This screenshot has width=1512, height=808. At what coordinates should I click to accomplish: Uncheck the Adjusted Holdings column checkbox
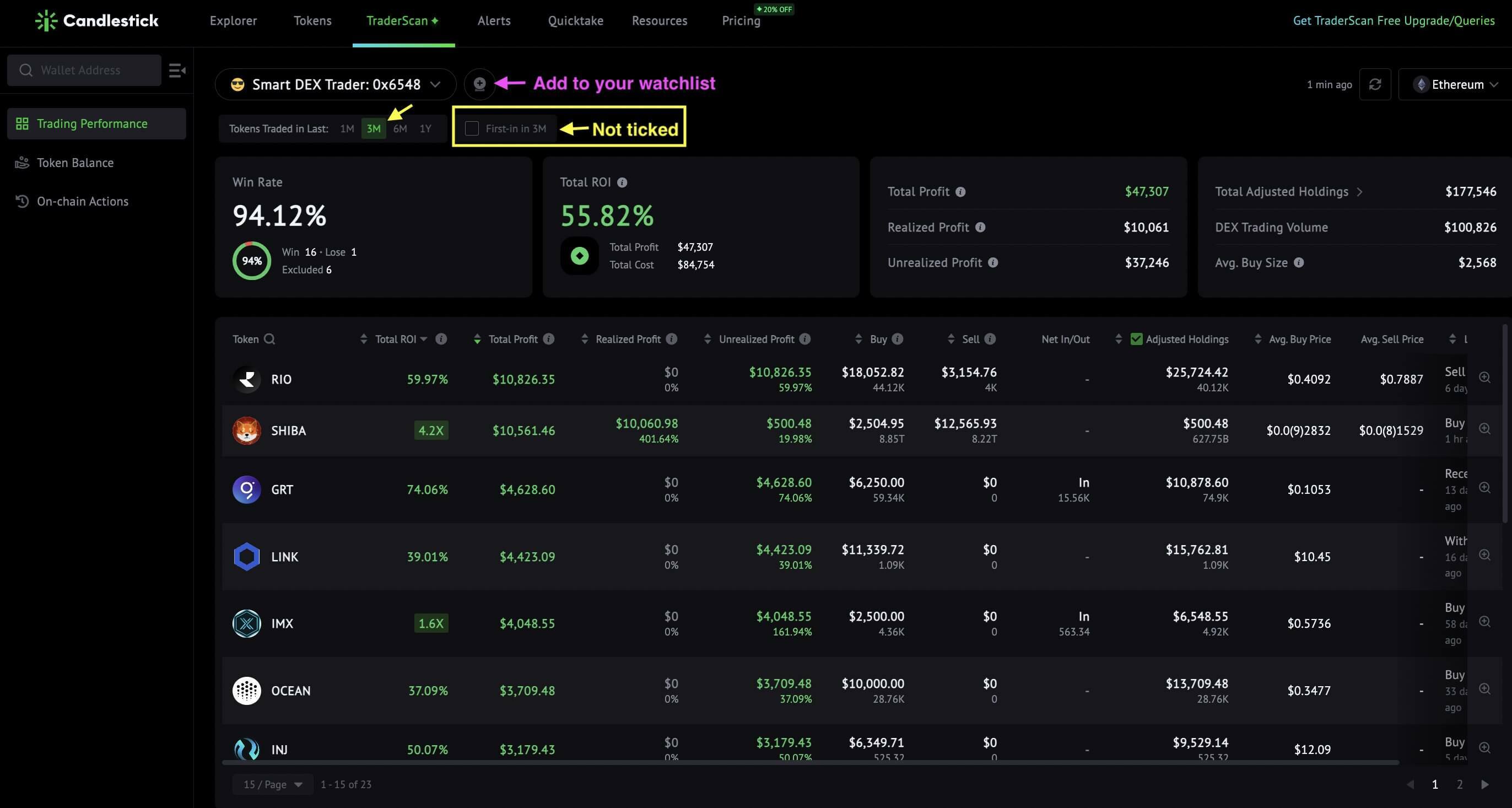coord(1136,339)
